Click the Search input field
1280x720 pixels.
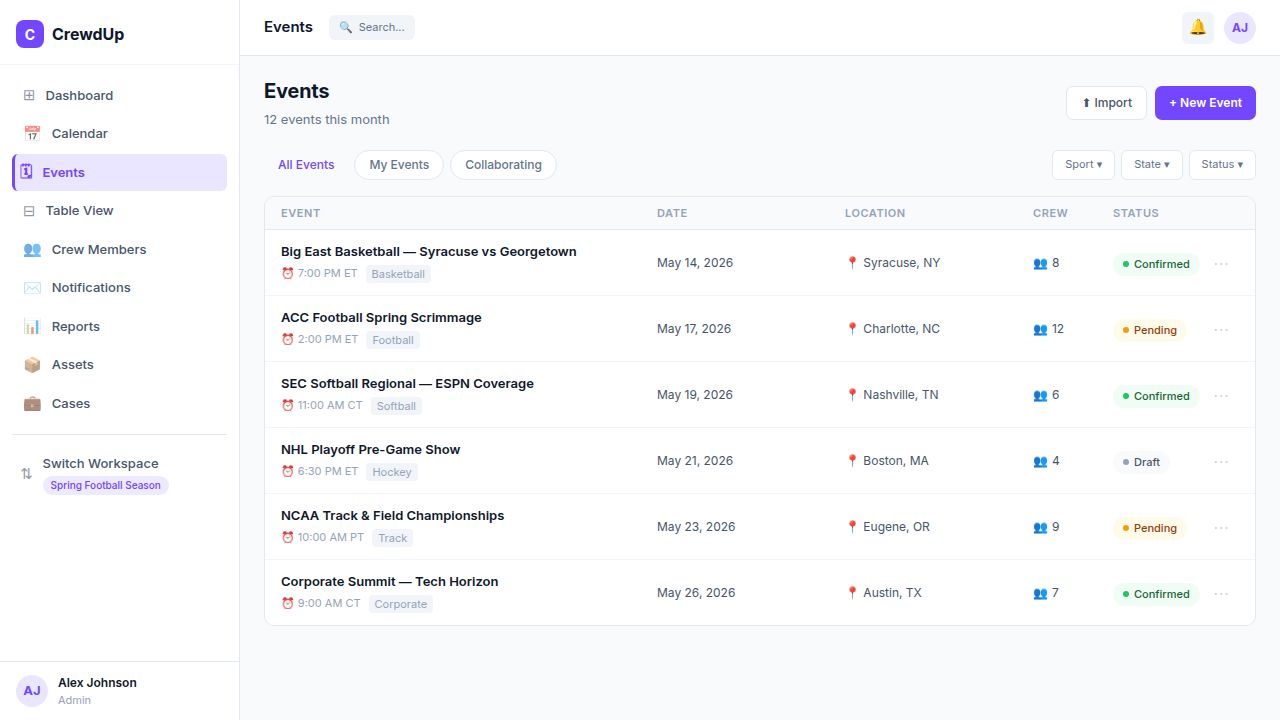coord(372,28)
